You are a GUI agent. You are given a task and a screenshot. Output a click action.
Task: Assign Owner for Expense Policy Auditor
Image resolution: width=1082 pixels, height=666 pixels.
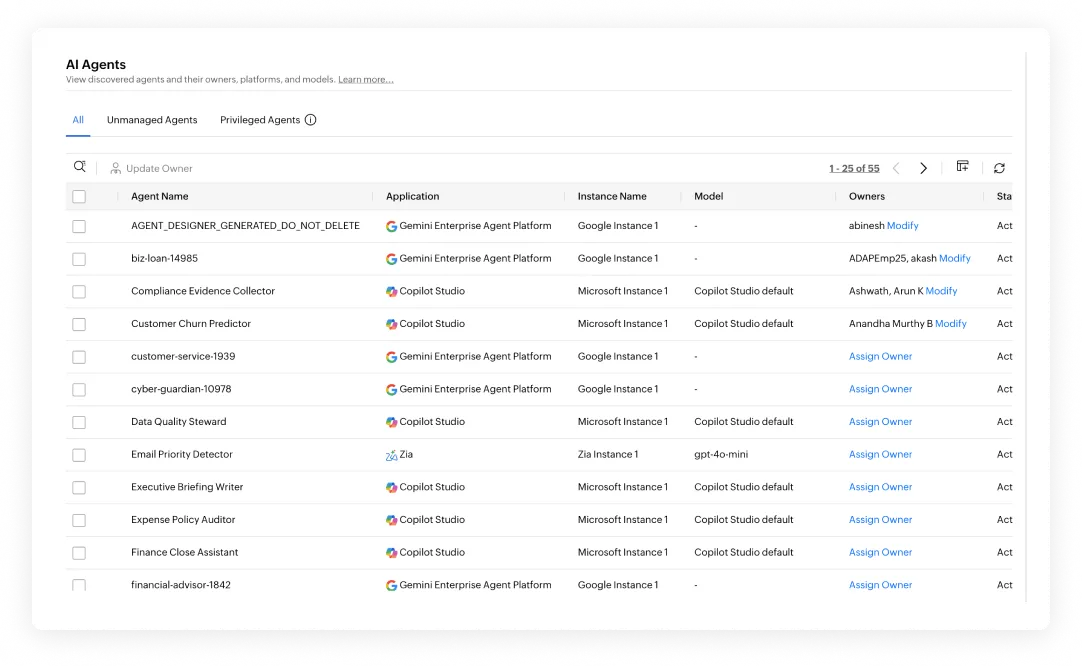(881, 520)
